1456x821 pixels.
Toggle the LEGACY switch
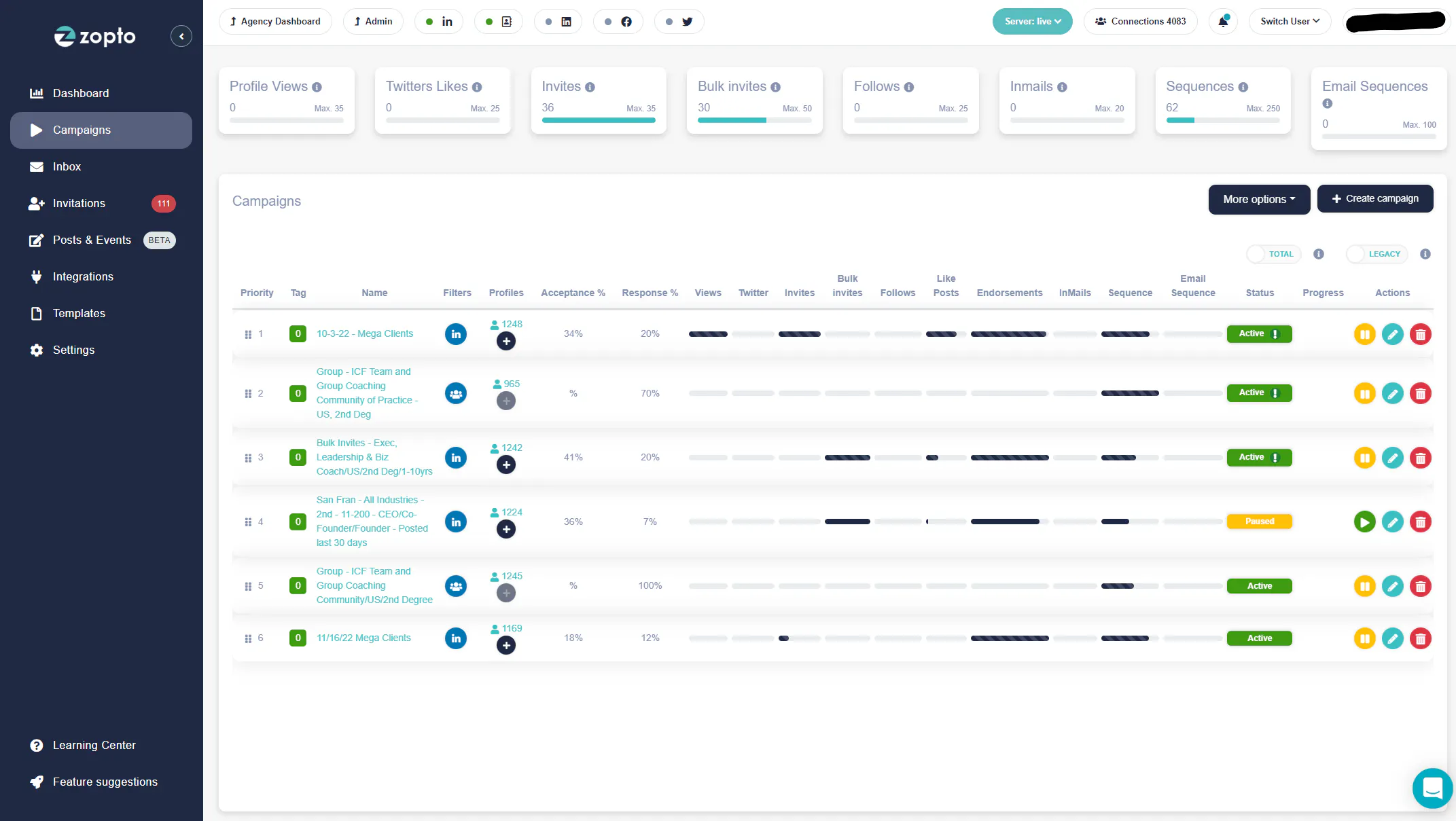click(1377, 254)
